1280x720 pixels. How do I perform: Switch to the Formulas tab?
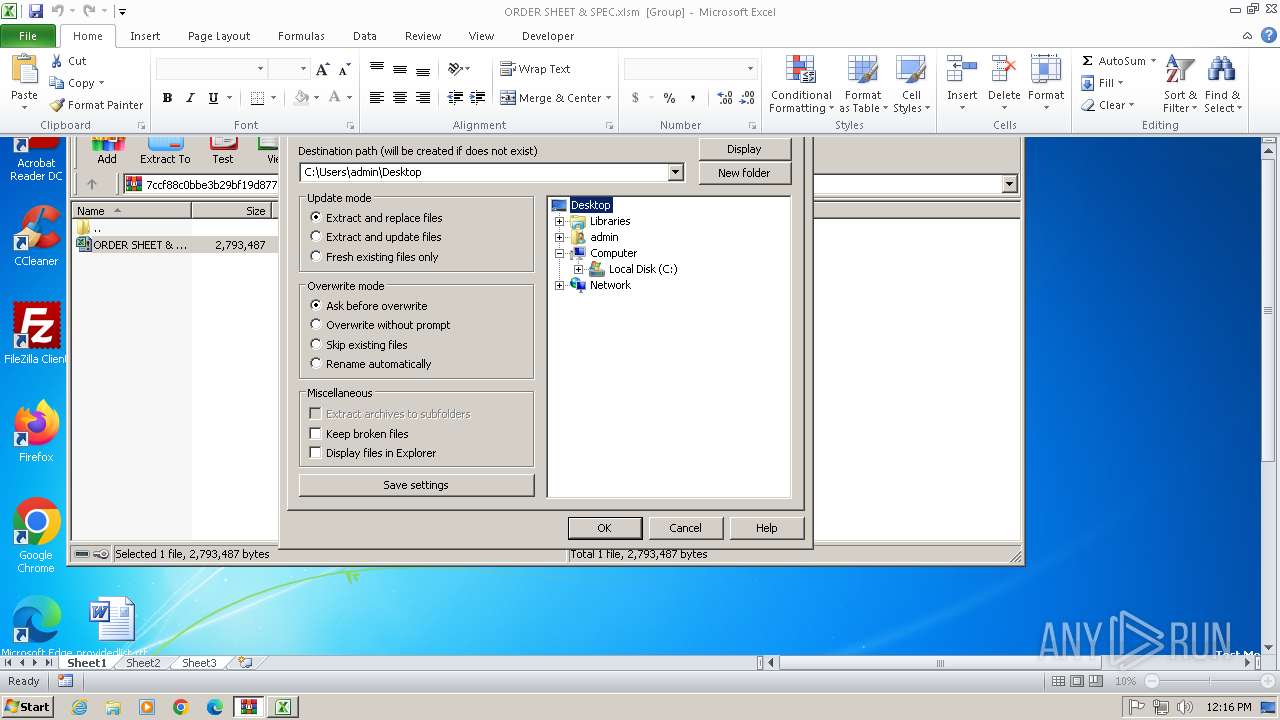click(x=301, y=36)
